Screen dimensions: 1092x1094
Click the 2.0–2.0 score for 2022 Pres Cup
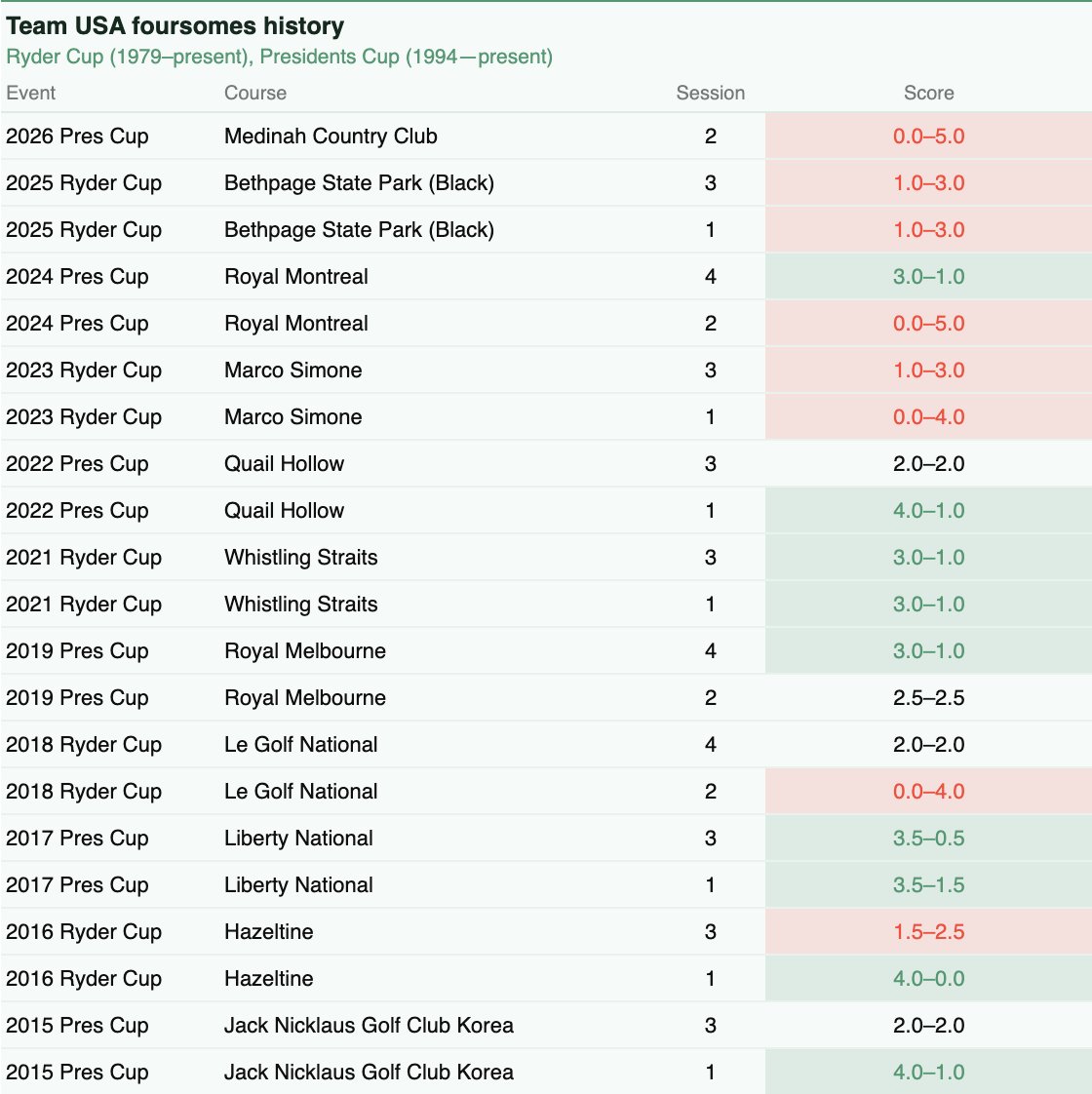(x=929, y=463)
